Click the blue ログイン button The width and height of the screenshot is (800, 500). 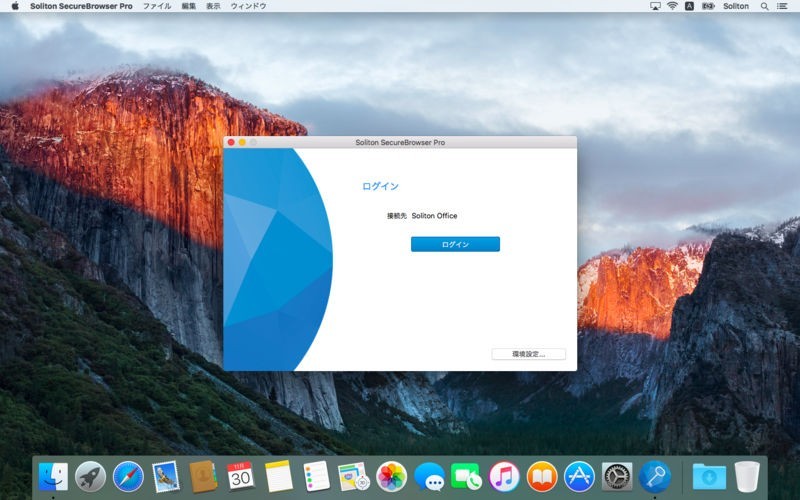coord(455,244)
